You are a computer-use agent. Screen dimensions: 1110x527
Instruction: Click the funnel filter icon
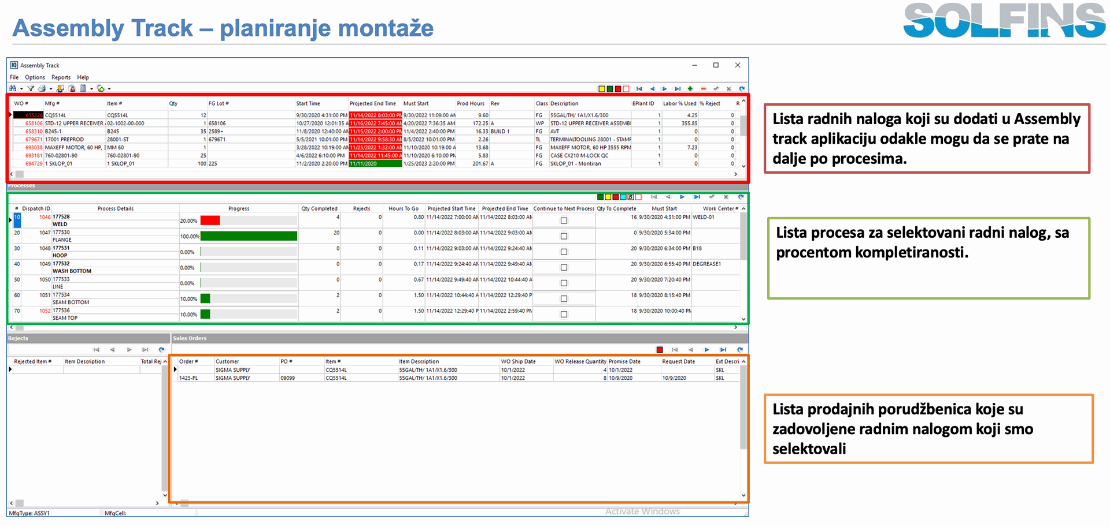(x=31, y=88)
